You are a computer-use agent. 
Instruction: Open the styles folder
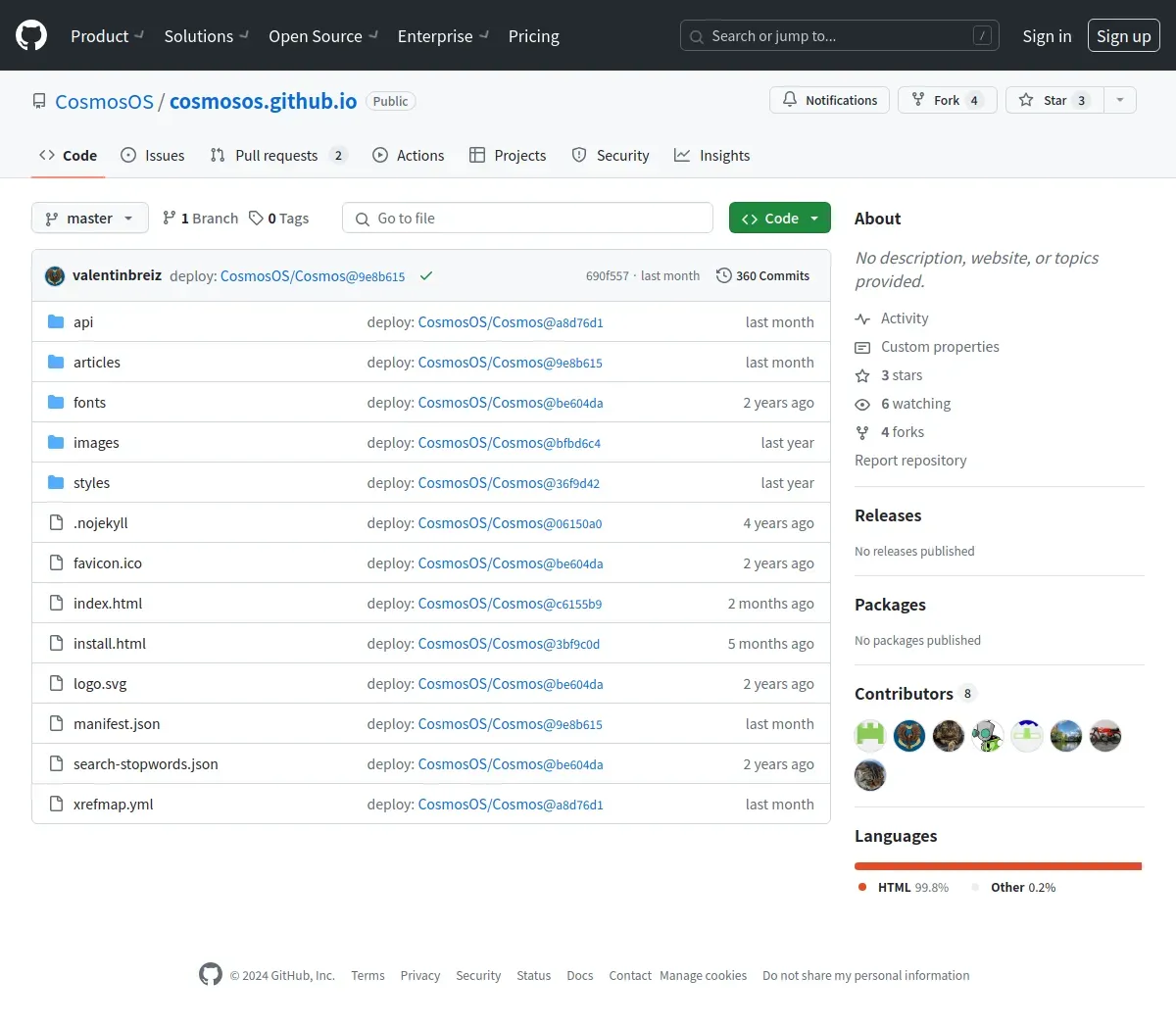tap(91, 482)
